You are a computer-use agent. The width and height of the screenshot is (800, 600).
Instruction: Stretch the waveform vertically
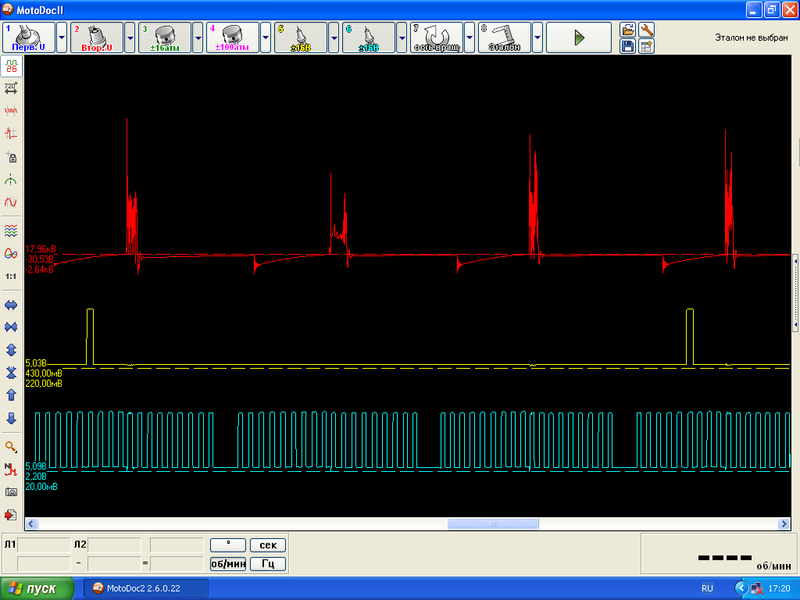point(11,350)
